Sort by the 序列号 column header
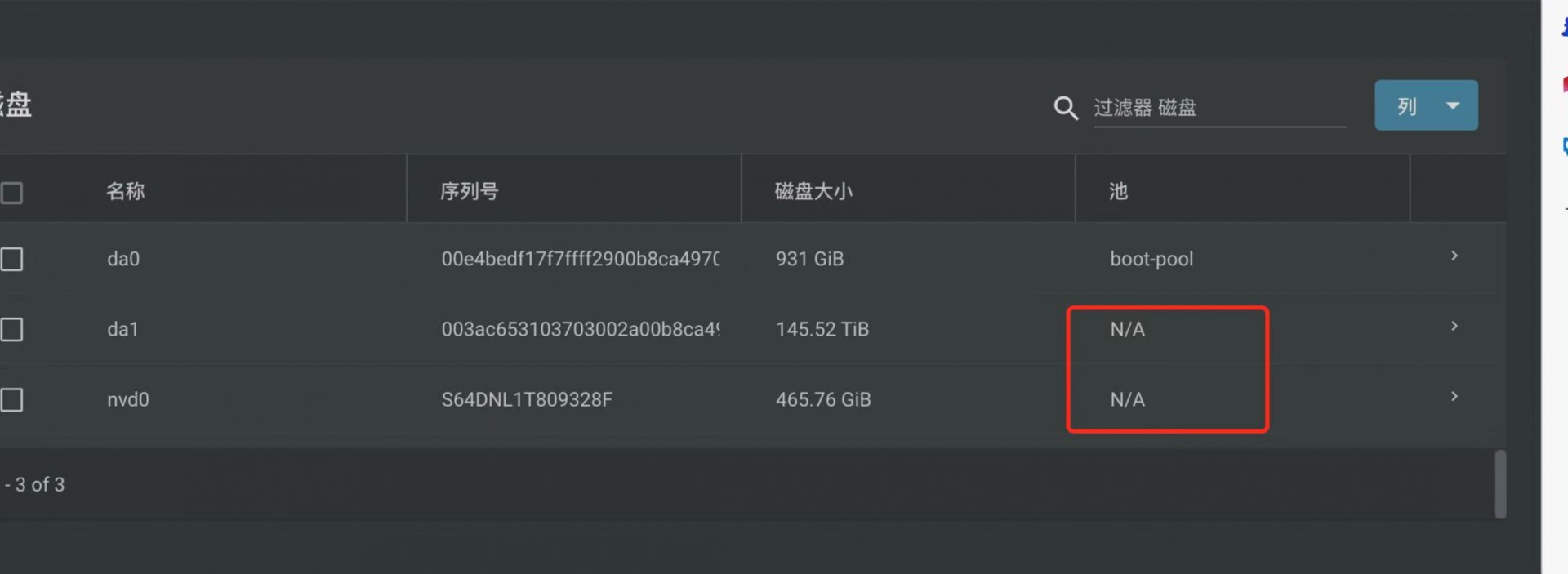 point(469,191)
